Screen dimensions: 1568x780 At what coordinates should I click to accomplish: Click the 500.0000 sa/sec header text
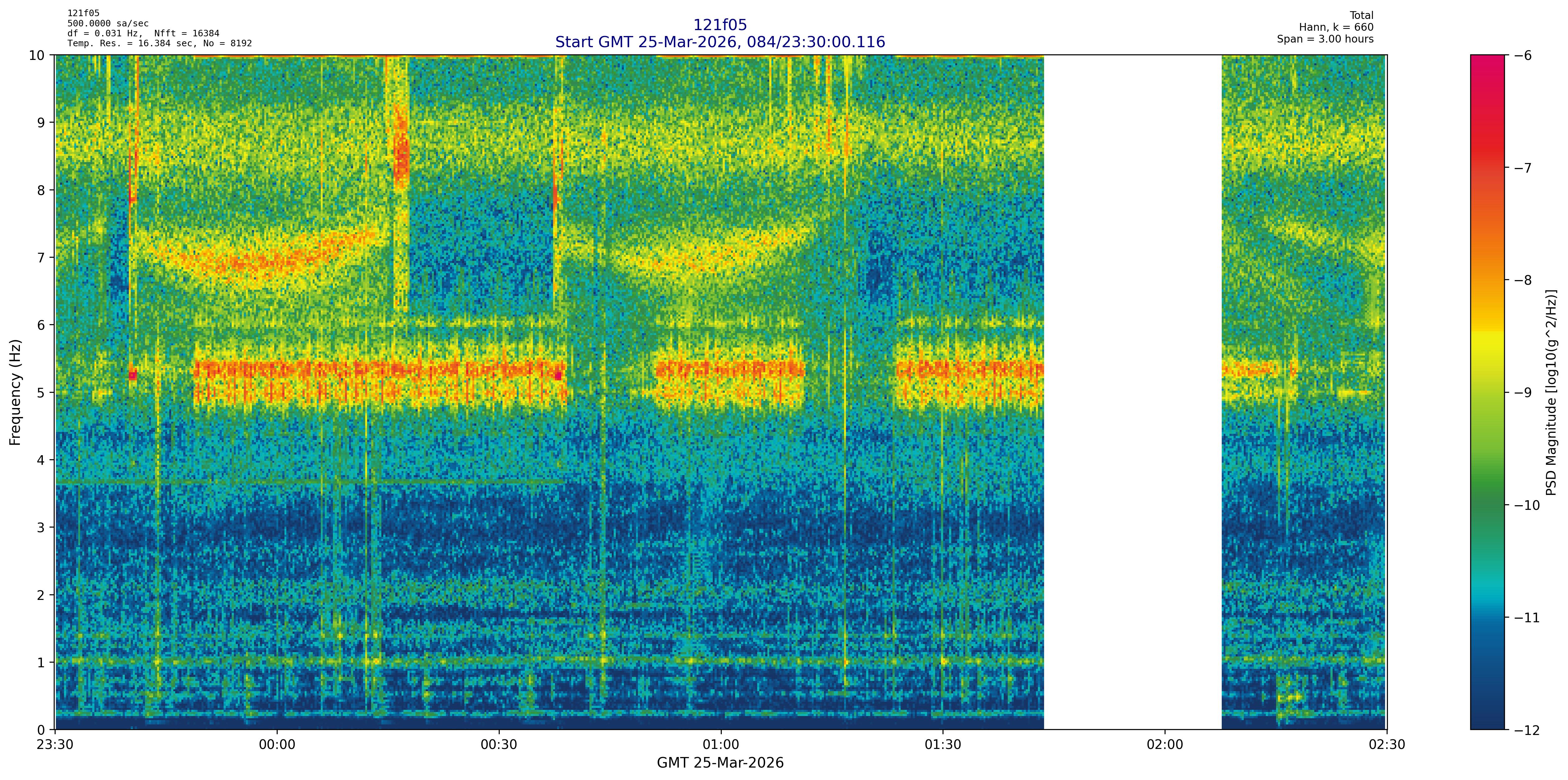click(x=108, y=24)
